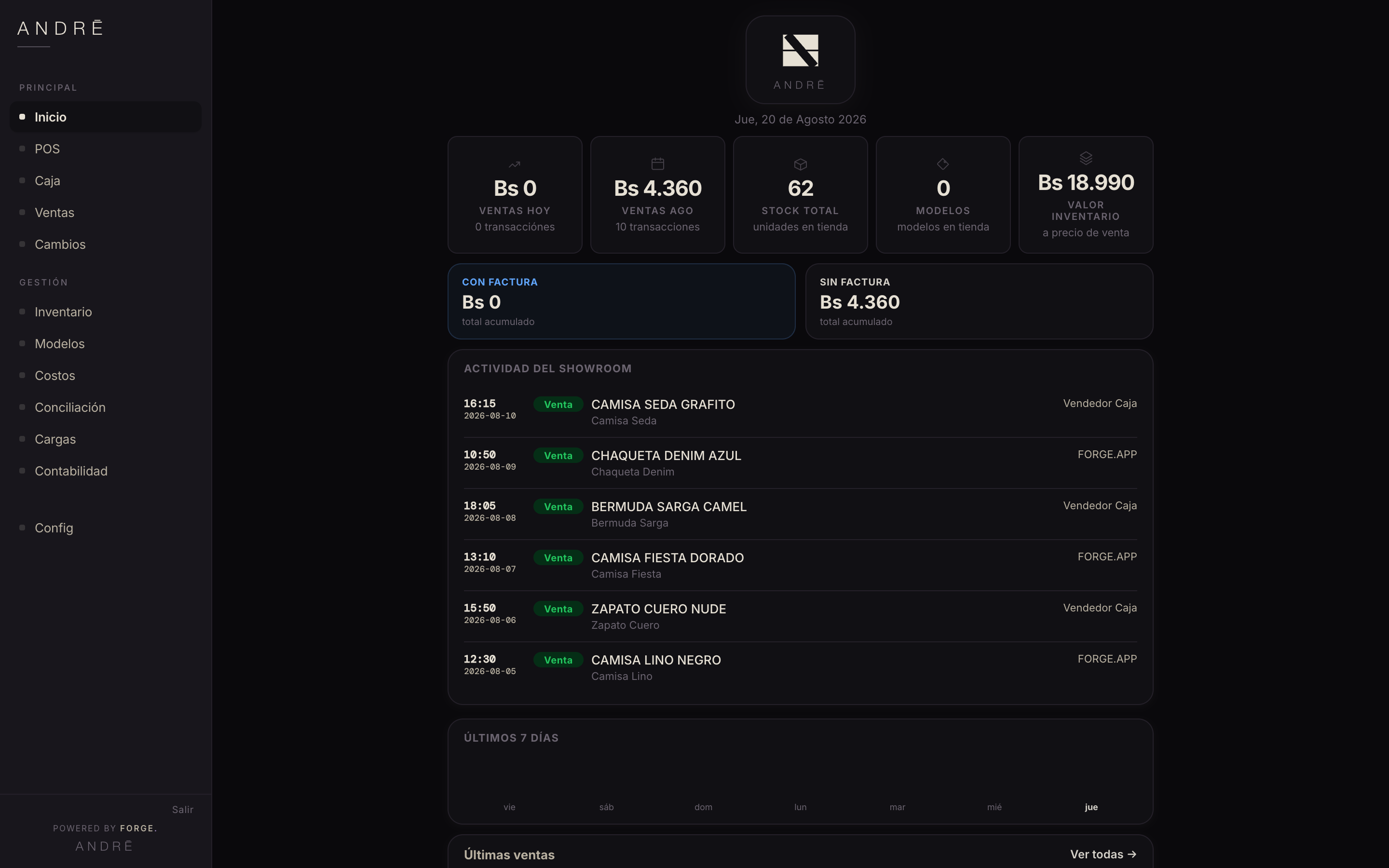Click the calendar icon in Ventas Ago card

(657, 164)
